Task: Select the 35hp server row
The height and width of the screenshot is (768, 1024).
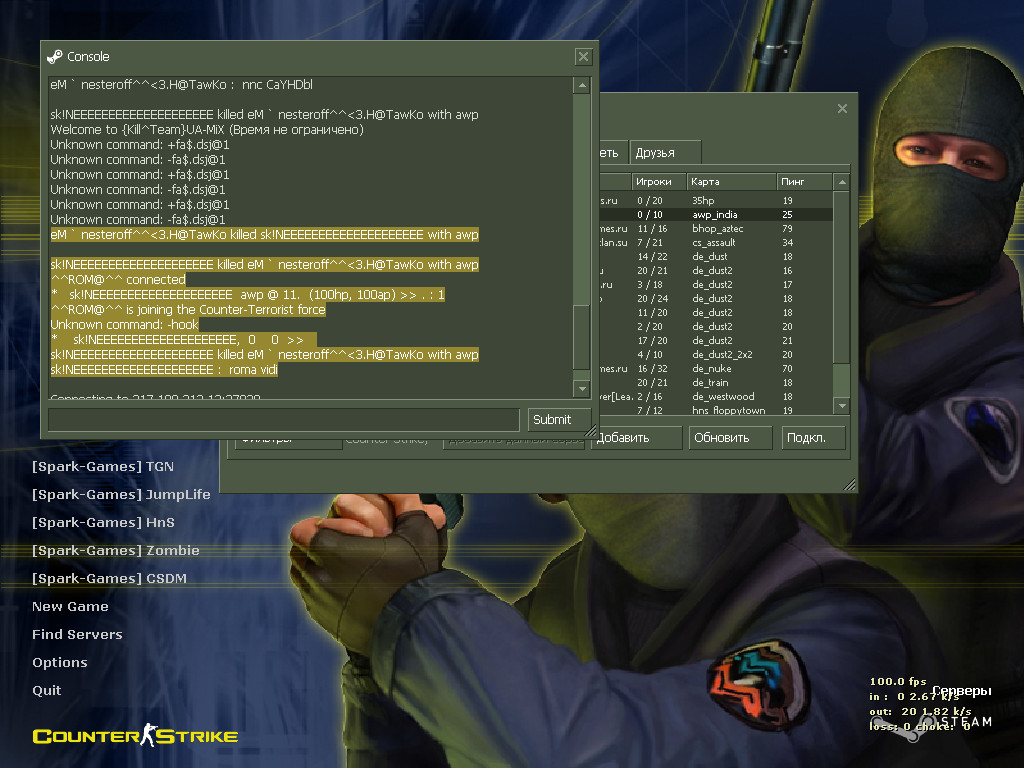Action: coord(716,200)
